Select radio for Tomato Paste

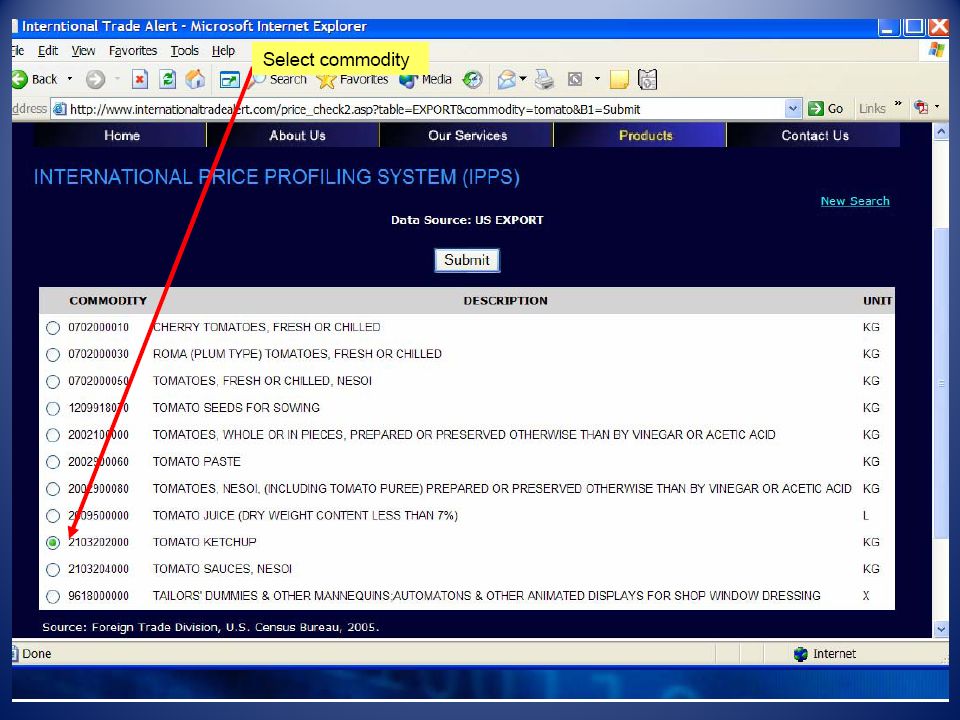coord(53,462)
